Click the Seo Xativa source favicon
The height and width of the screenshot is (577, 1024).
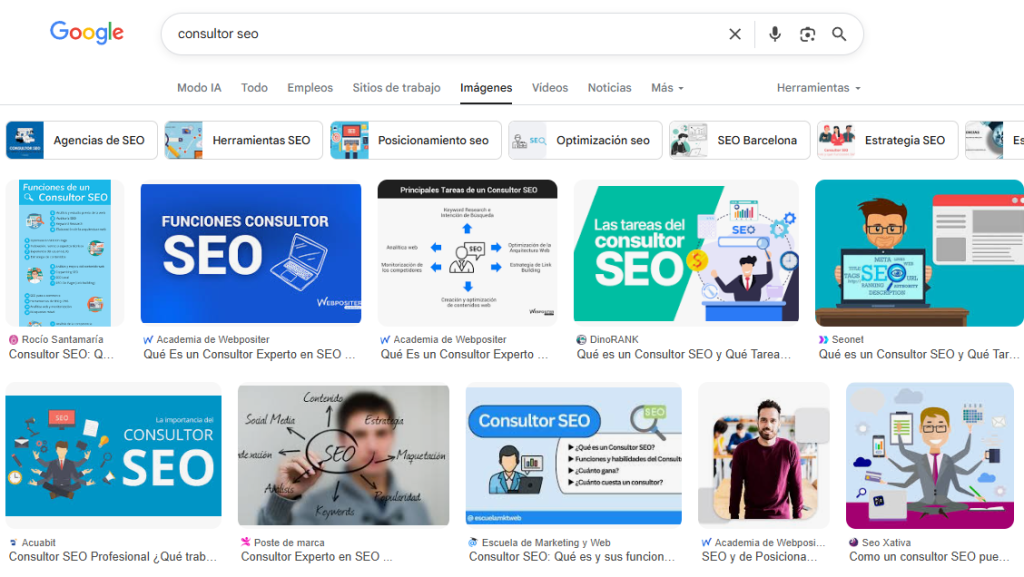click(854, 542)
